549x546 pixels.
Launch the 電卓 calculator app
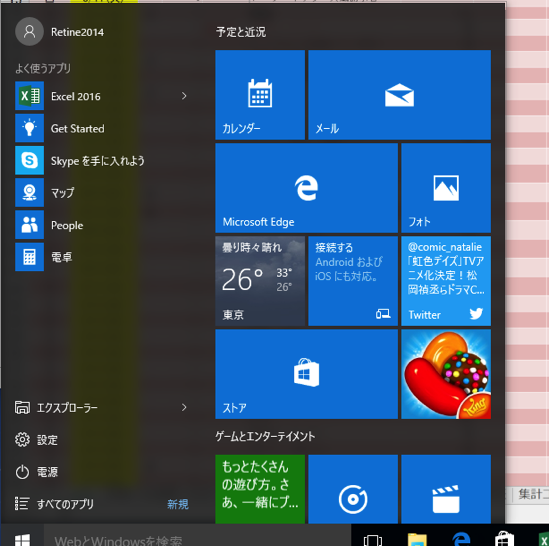pyautogui.click(x=102, y=257)
